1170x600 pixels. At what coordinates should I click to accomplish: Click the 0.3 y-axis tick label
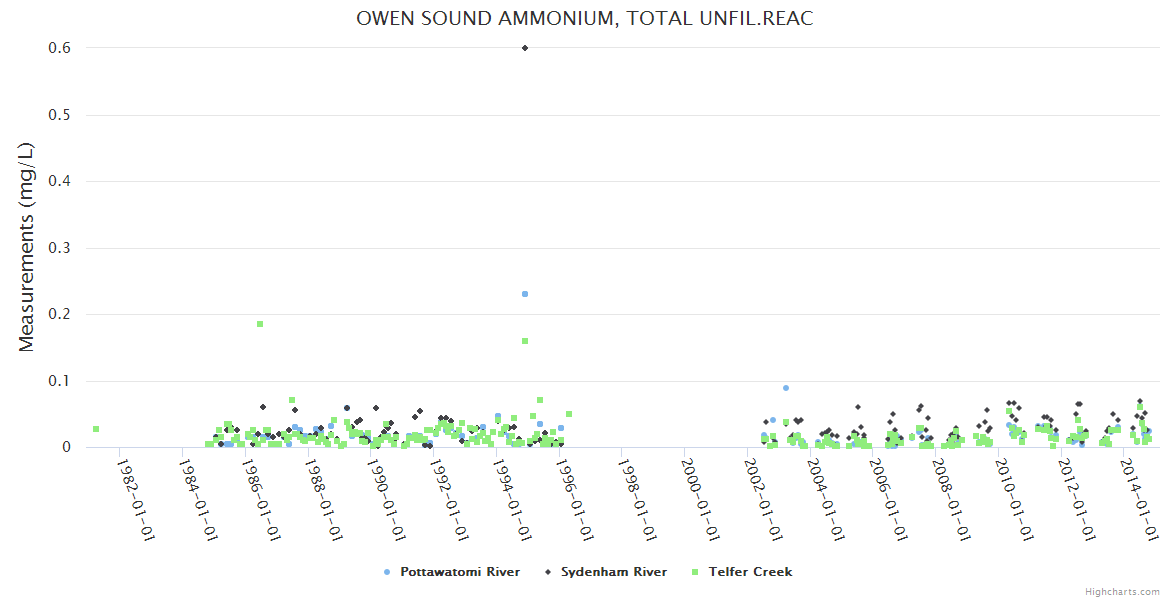pos(60,248)
